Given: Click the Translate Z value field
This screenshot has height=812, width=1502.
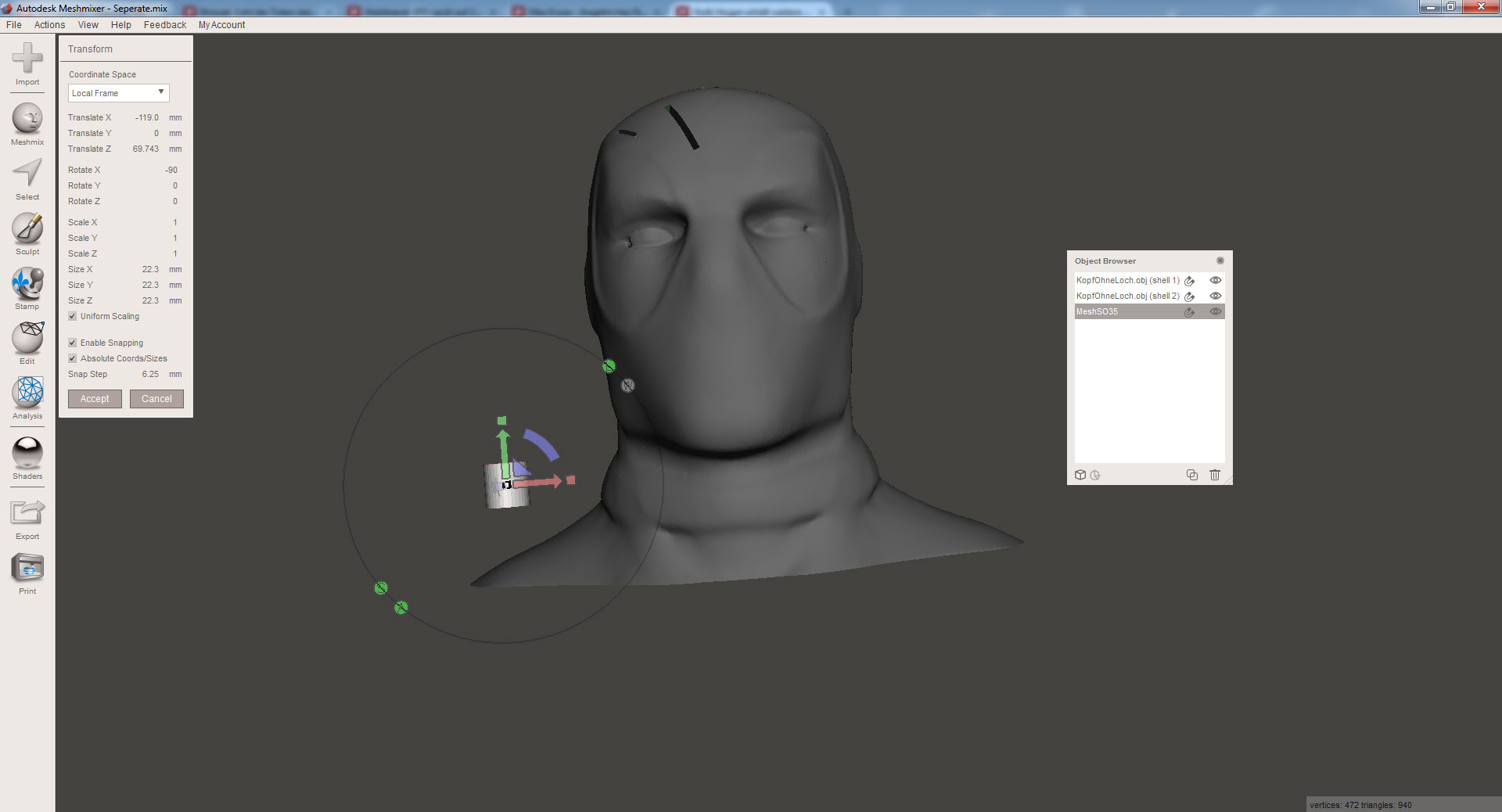Looking at the screenshot, I should (x=146, y=149).
